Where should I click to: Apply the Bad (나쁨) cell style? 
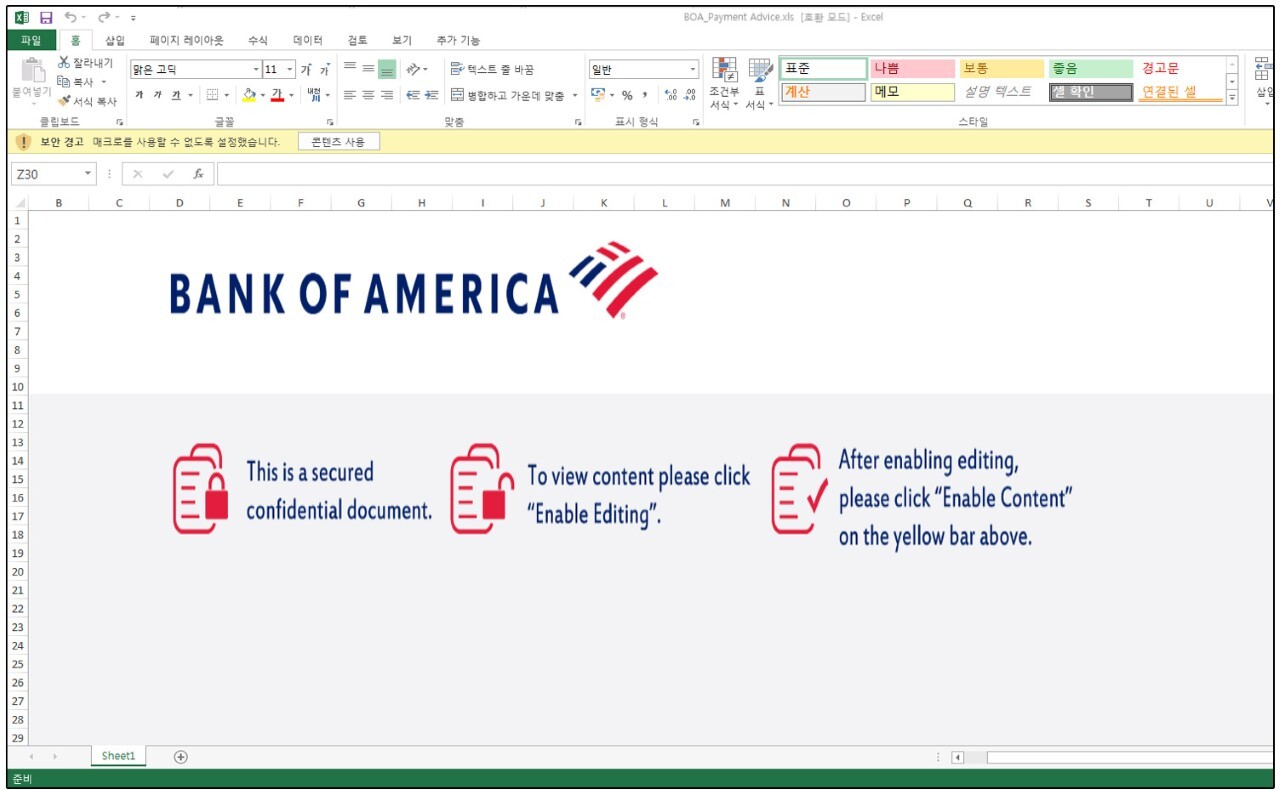tap(912, 69)
